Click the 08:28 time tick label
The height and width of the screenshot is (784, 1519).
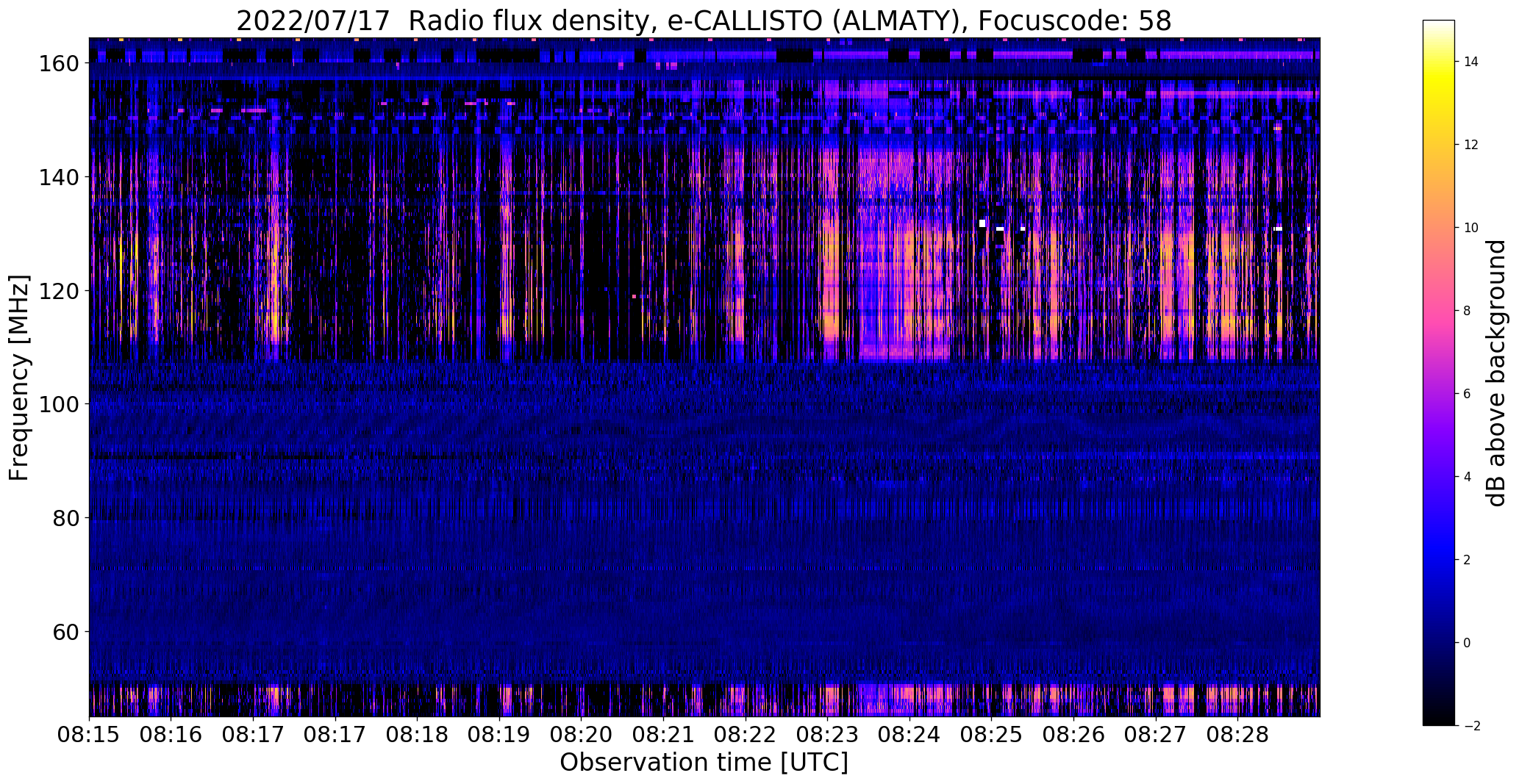point(1237,736)
